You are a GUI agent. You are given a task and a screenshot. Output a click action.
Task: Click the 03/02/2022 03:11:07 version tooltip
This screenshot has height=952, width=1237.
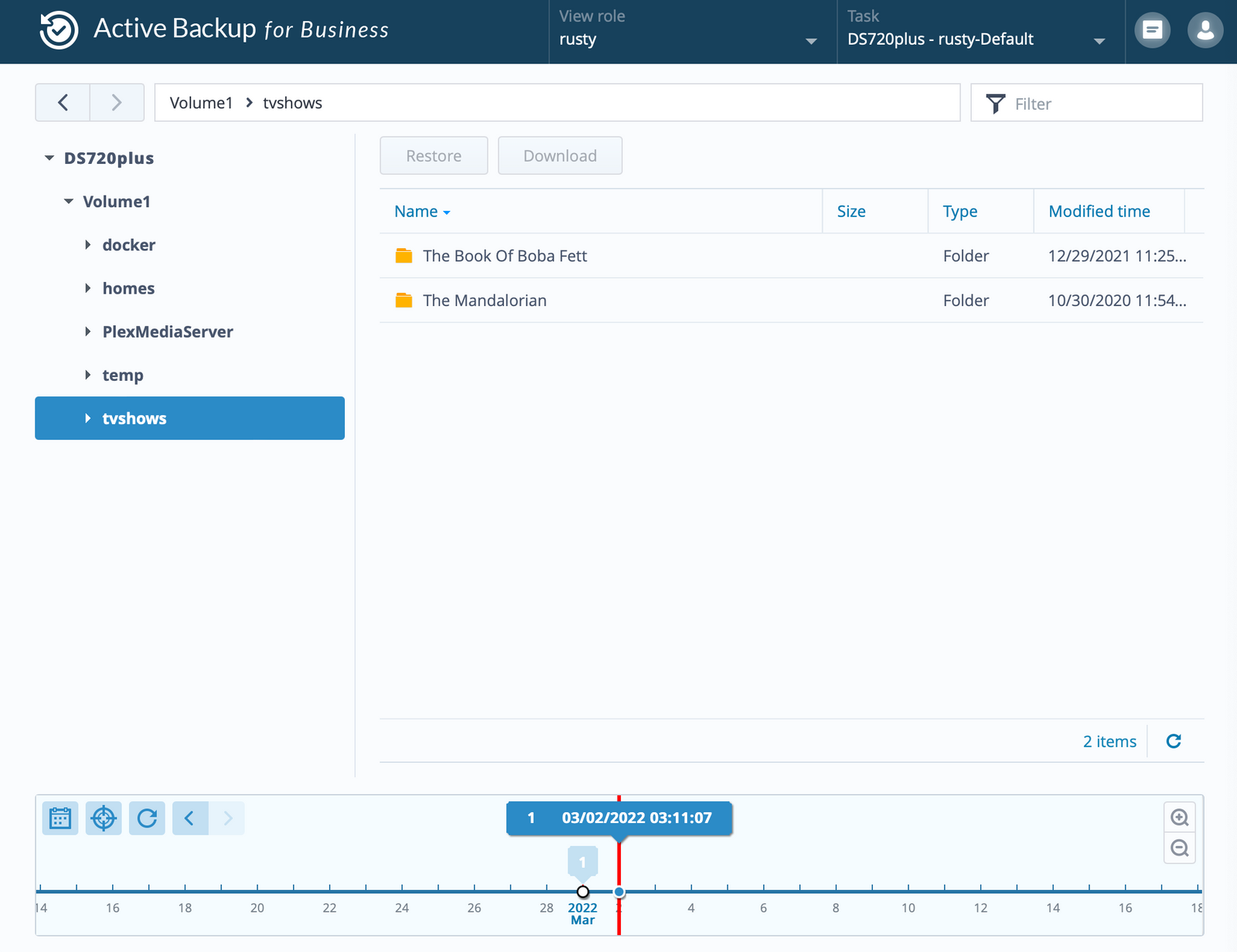click(619, 818)
